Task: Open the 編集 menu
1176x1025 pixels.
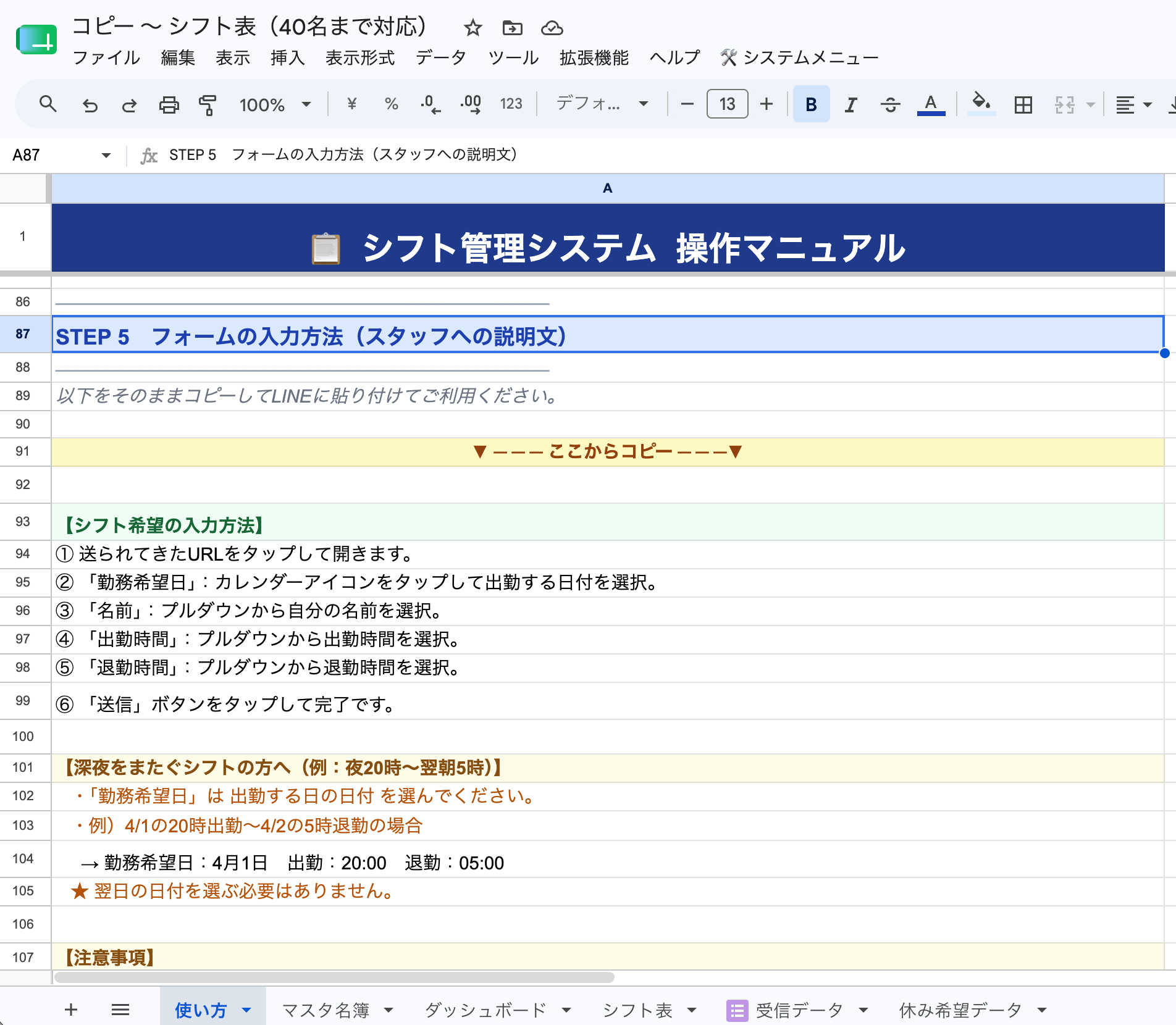Action: point(178,57)
